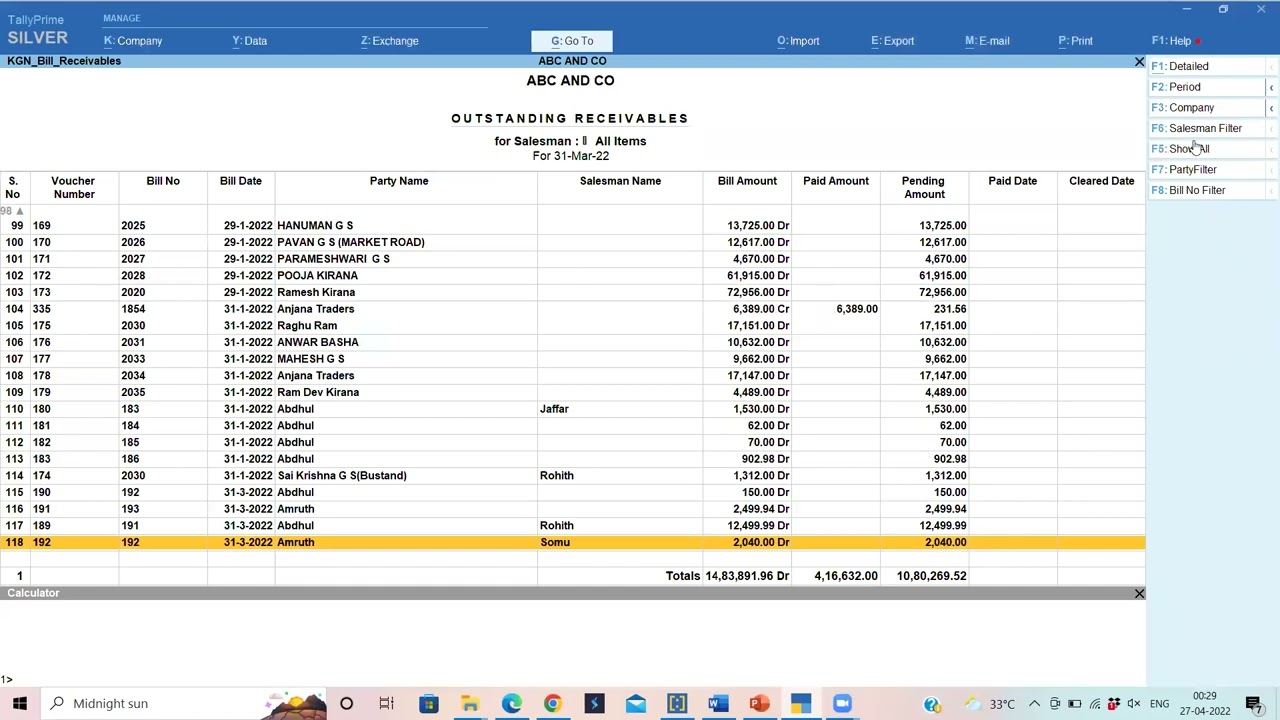The height and width of the screenshot is (720, 1280).
Task: Open F1: Help menu
Action: click(1171, 41)
